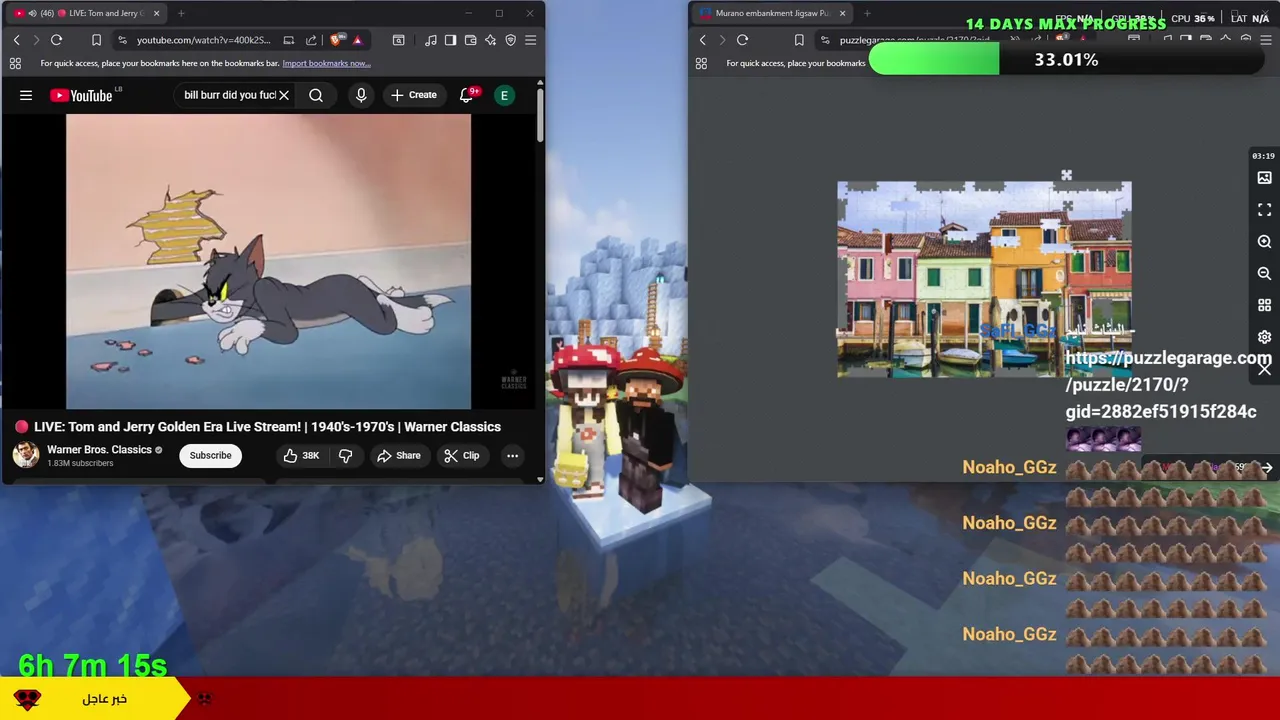Screen dimensions: 1280x720
Task: Open site settings icon in YouTube address bar
Action: [122, 40]
